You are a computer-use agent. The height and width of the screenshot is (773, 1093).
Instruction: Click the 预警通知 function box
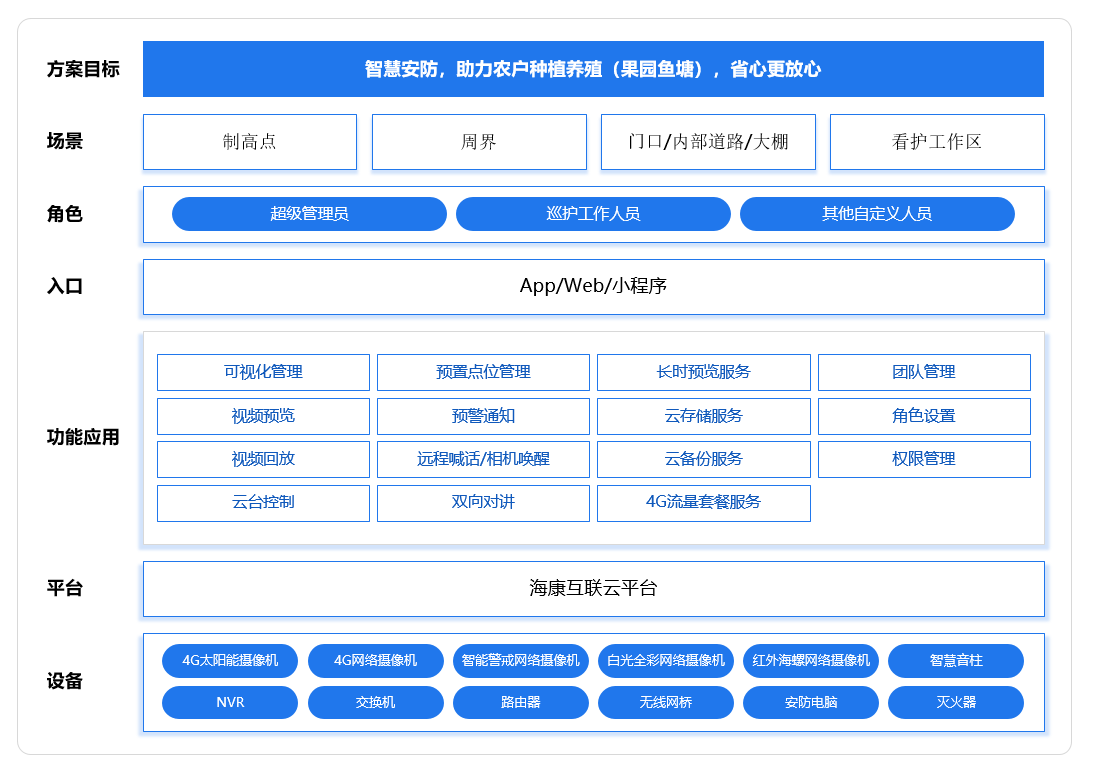click(483, 416)
